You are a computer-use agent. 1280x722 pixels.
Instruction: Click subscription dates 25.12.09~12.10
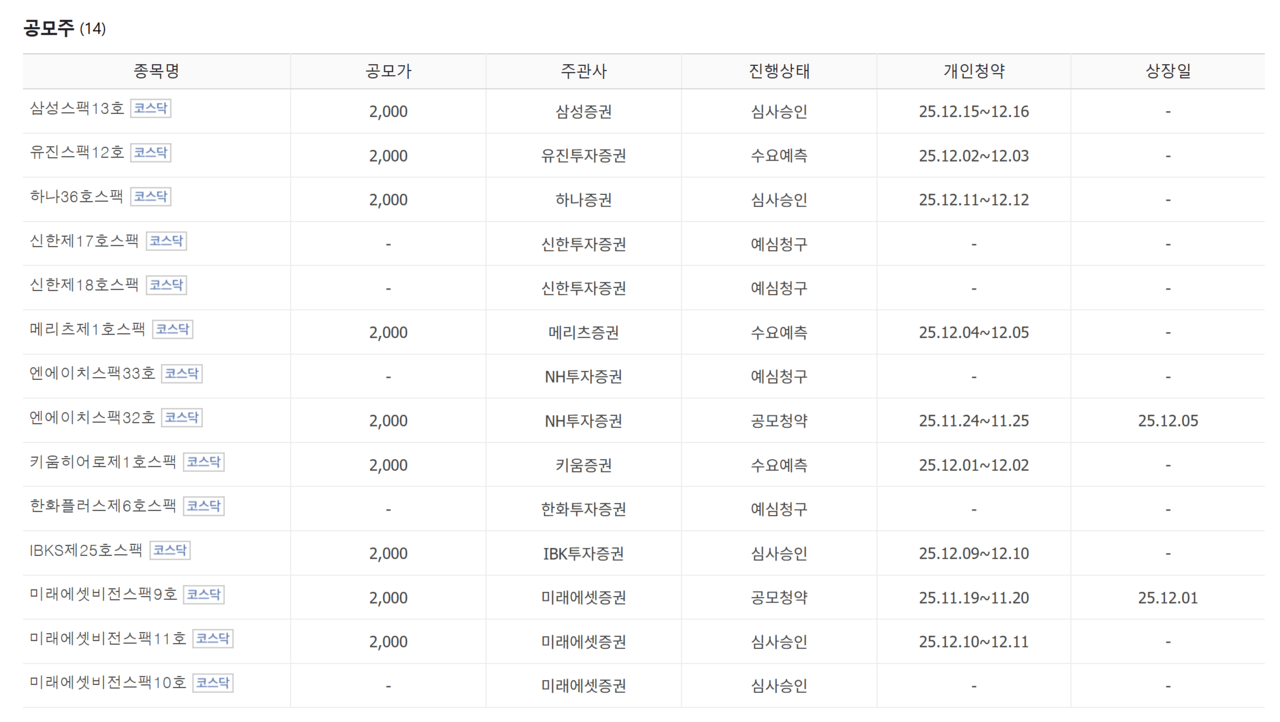click(x=974, y=553)
